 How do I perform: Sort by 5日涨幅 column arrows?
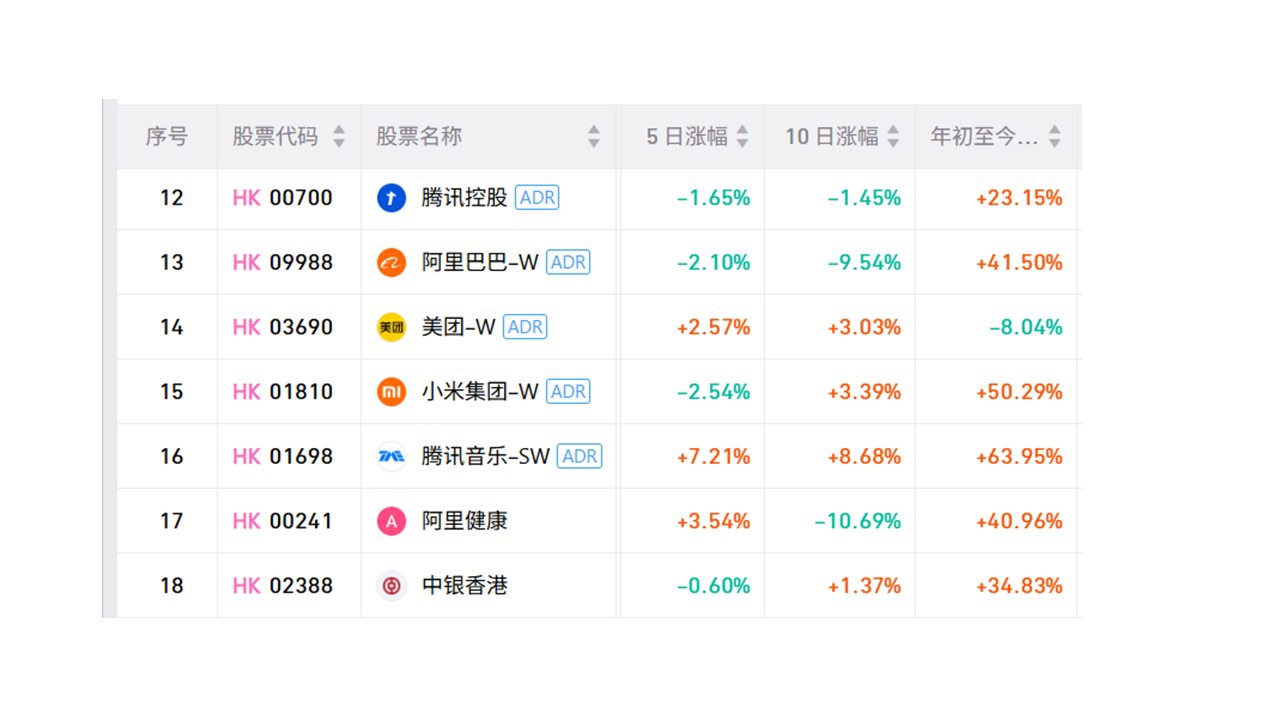click(x=742, y=137)
